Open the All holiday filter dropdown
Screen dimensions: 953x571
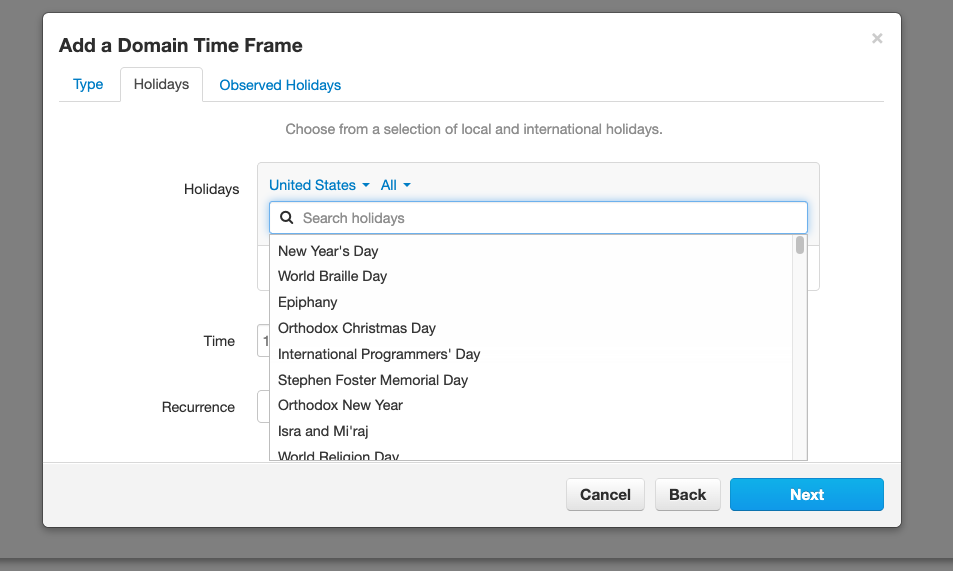pyautogui.click(x=396, y=185)
